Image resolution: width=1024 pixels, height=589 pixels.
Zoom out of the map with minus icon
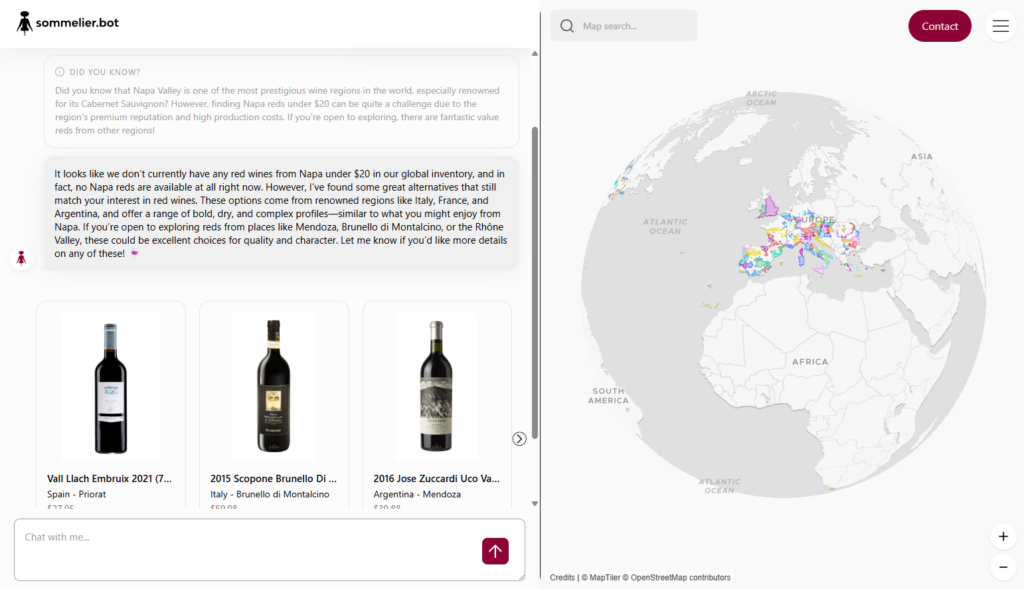click(1003, 567)
